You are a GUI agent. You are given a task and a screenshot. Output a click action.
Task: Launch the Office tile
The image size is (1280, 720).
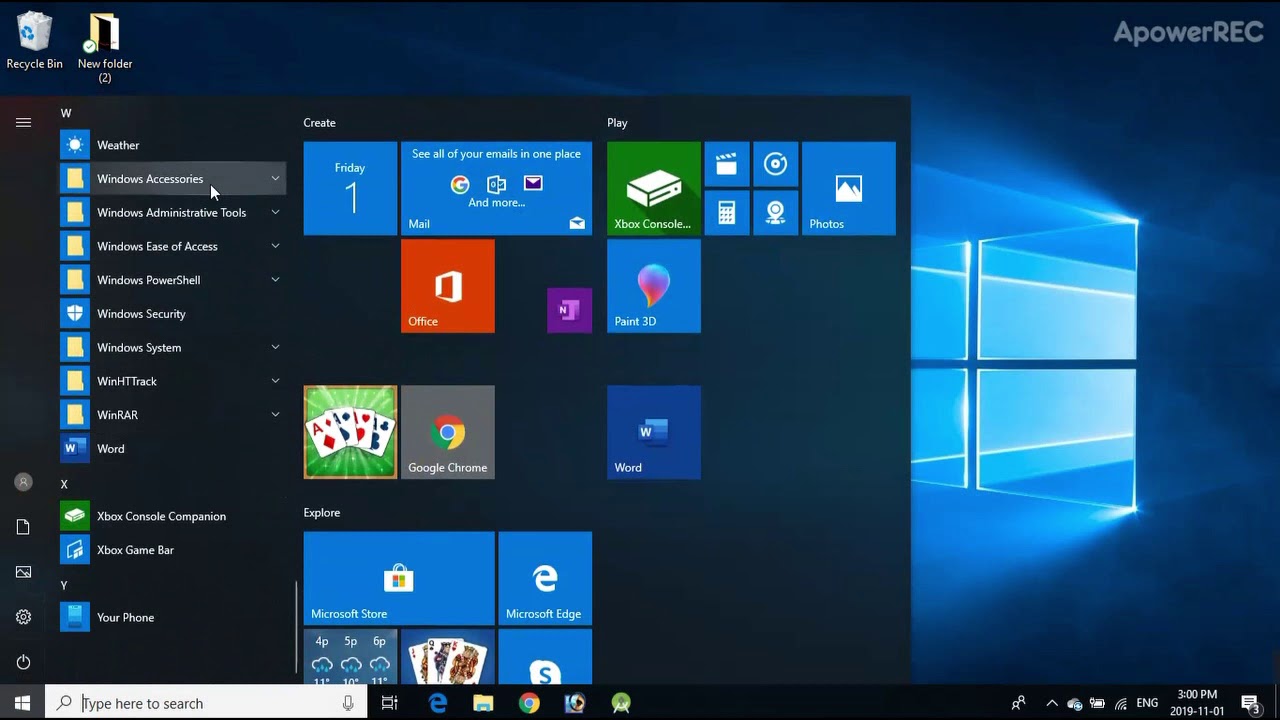click(447, 286)
